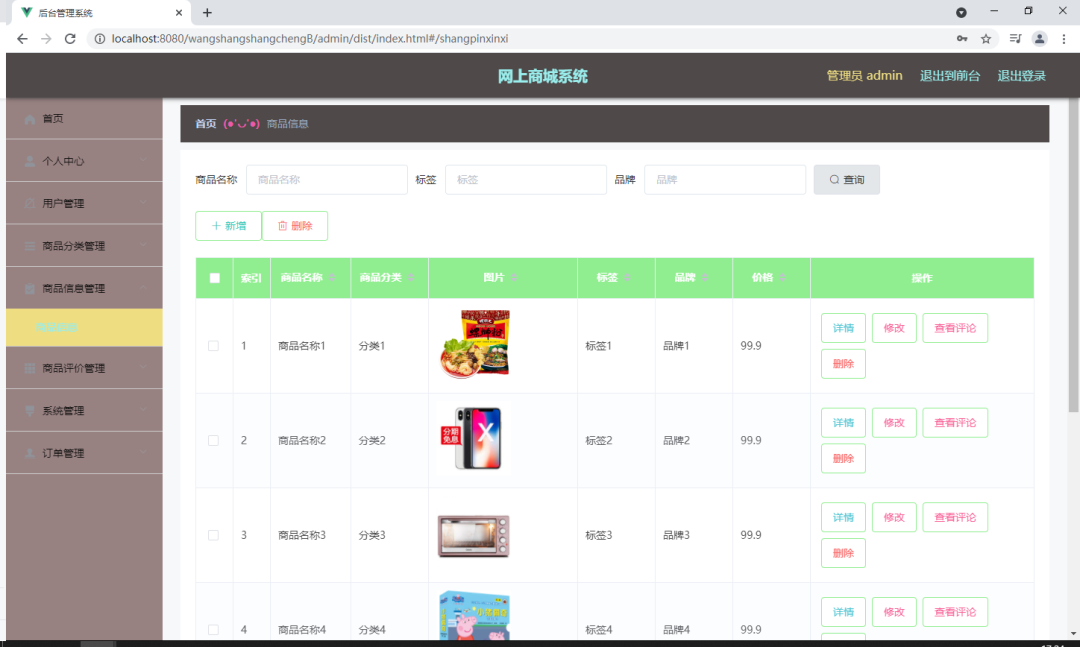The width and height of the screenshot is (1080, 647).
Task: Click 详情 for 商品名称4
Action: point(843,612)
